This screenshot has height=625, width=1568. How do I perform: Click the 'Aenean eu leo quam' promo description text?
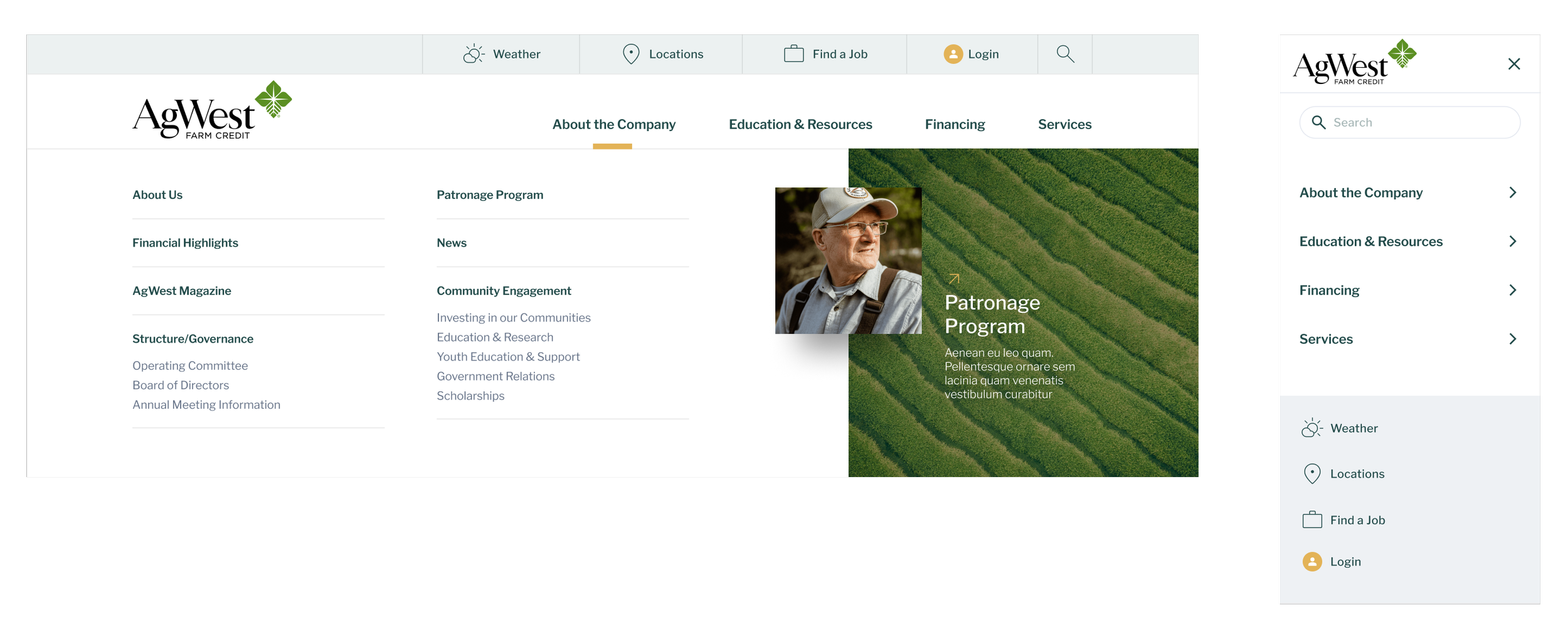(x=1010, y=374)
